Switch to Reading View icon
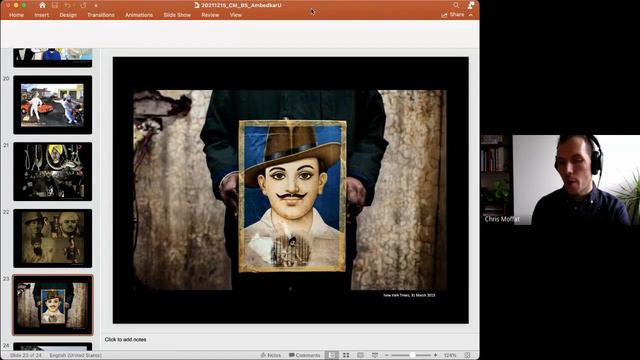 click(360, 355)
